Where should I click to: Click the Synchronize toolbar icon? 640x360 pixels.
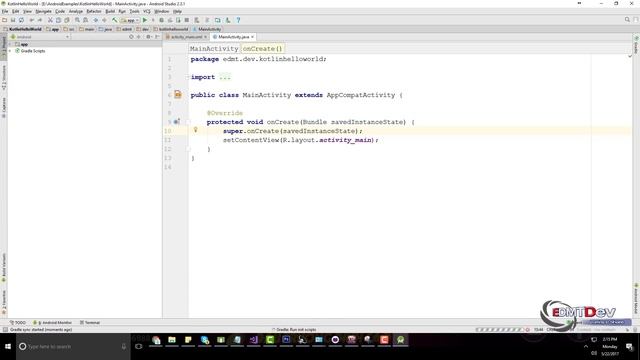(21, 20)
